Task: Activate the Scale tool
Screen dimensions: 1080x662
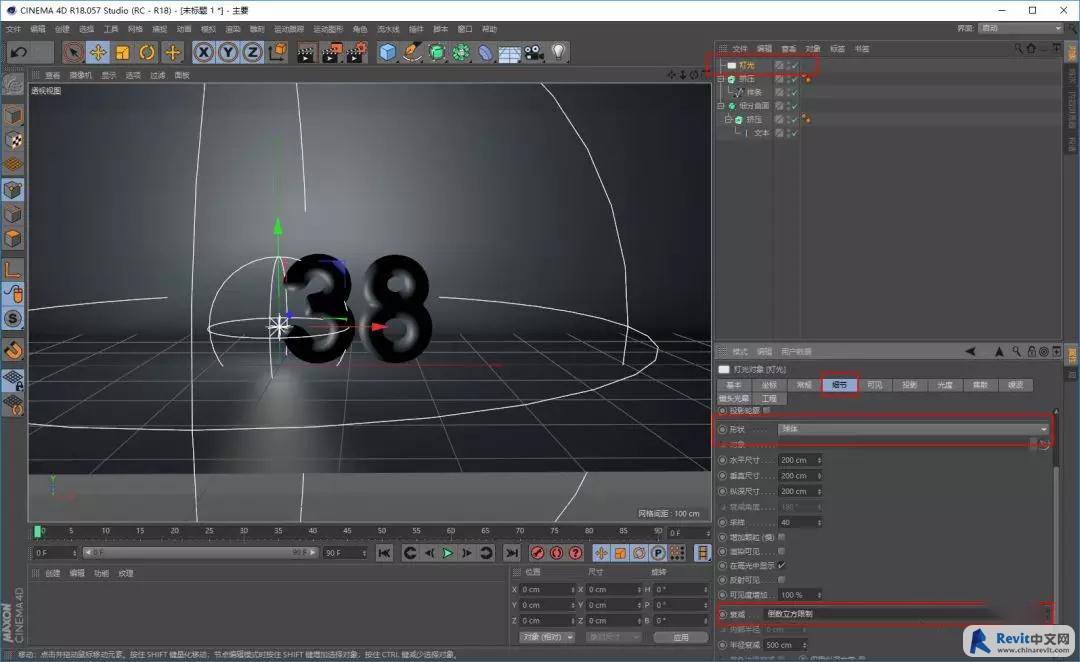Action: click(123, 52)
